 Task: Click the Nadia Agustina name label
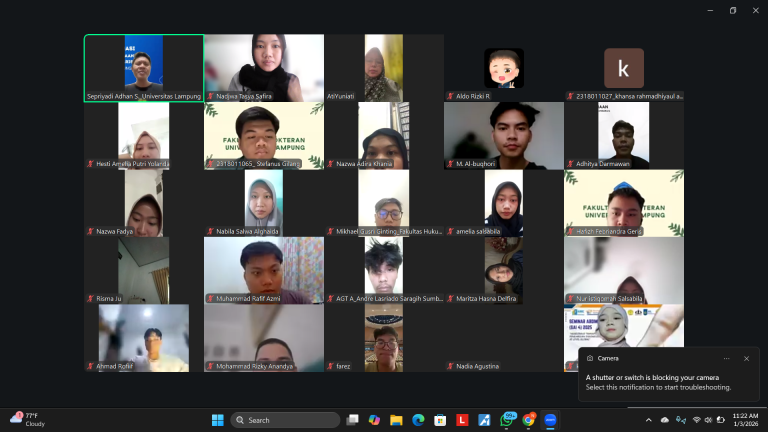(x=478, y=366)
